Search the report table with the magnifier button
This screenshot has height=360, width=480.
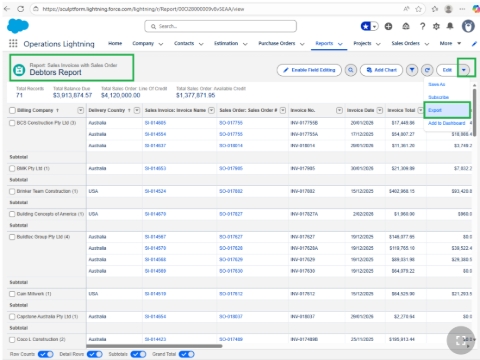(351, 70)
